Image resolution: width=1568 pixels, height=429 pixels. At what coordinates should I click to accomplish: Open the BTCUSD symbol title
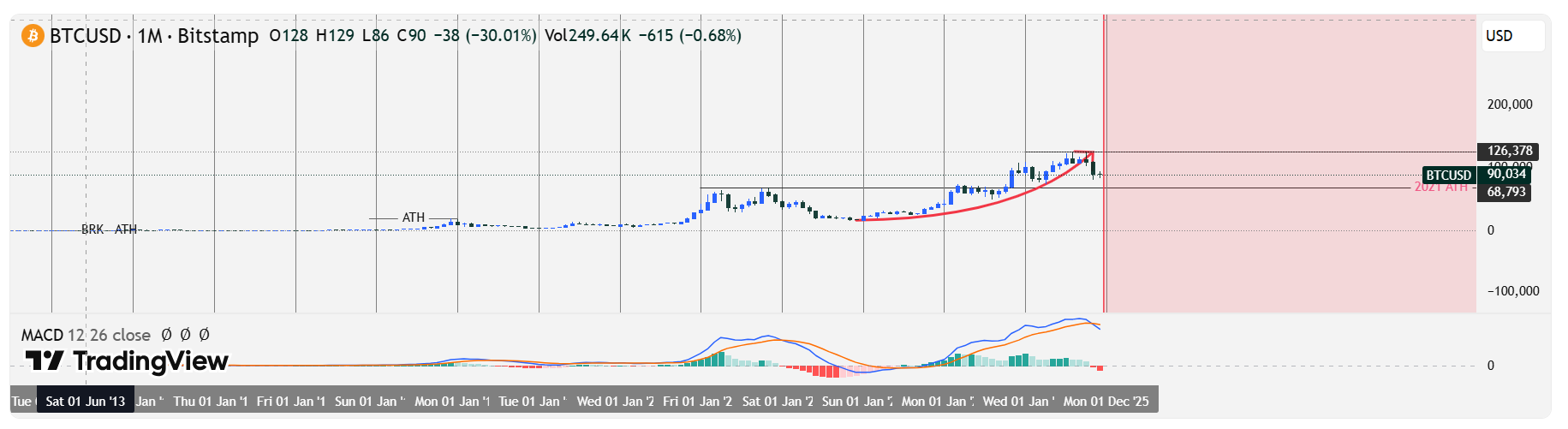point(86,36)
